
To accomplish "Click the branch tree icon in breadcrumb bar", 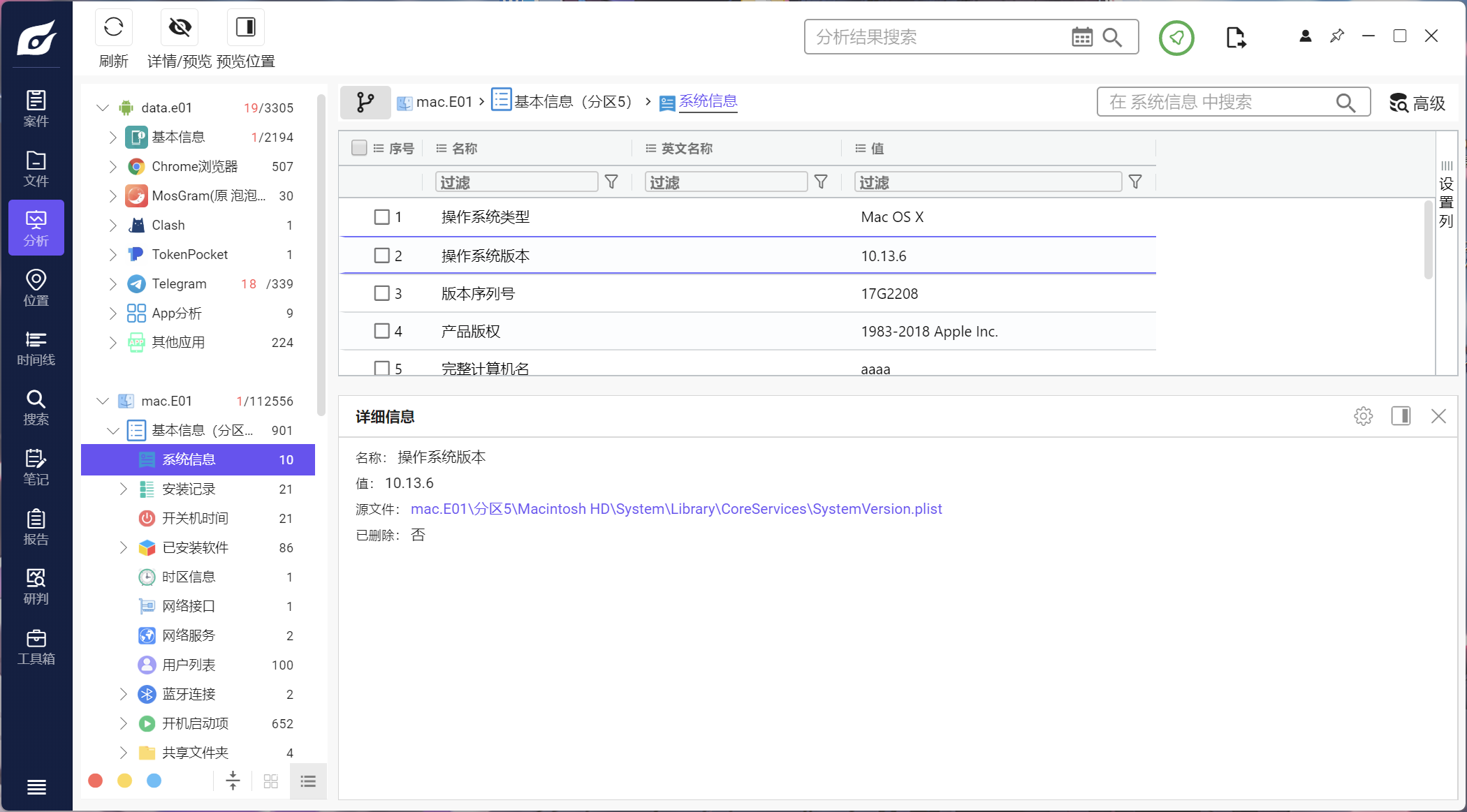I will coord(365,103).
